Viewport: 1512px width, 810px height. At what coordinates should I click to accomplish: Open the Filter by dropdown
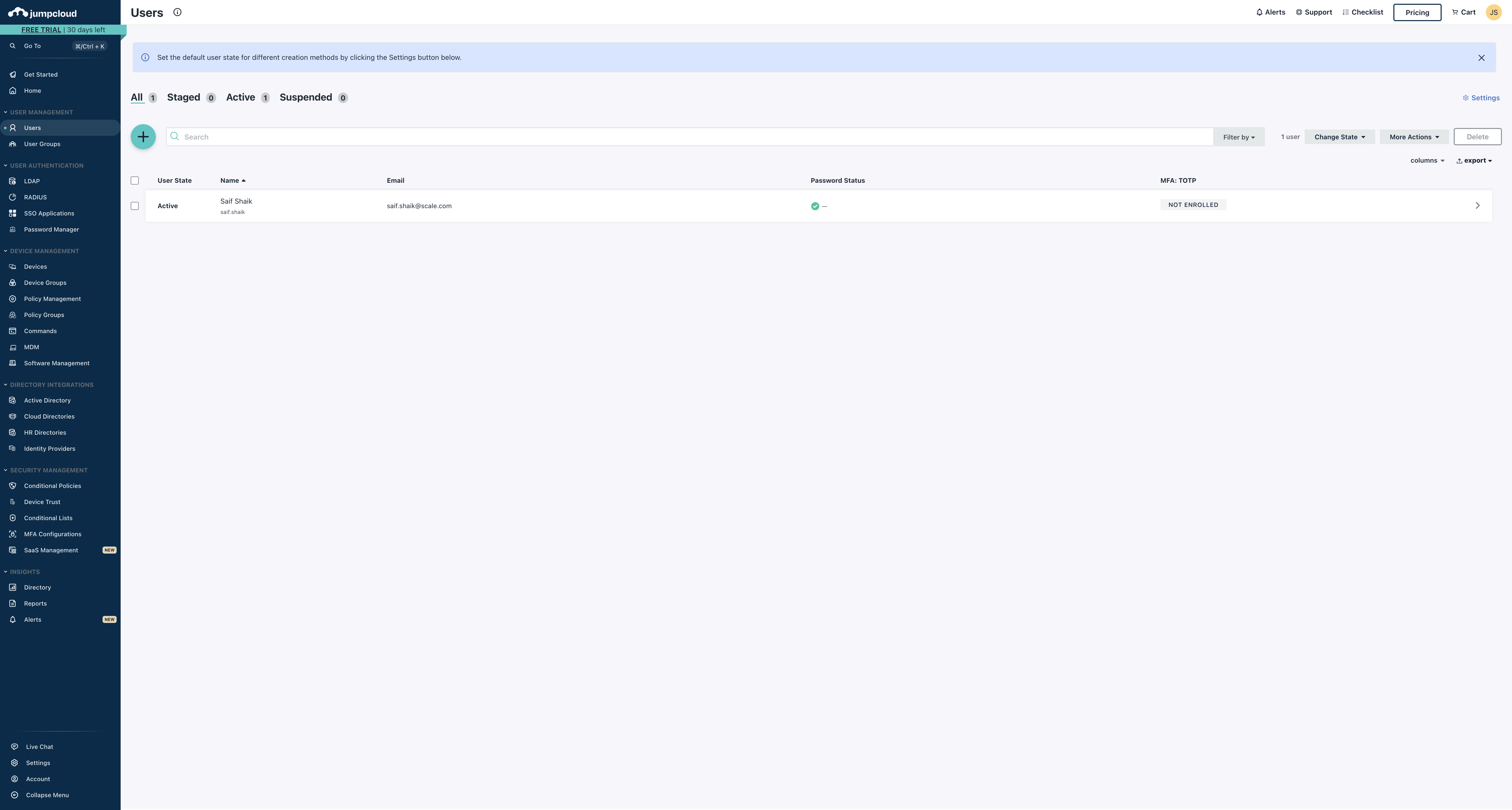tap(1239, 137)
